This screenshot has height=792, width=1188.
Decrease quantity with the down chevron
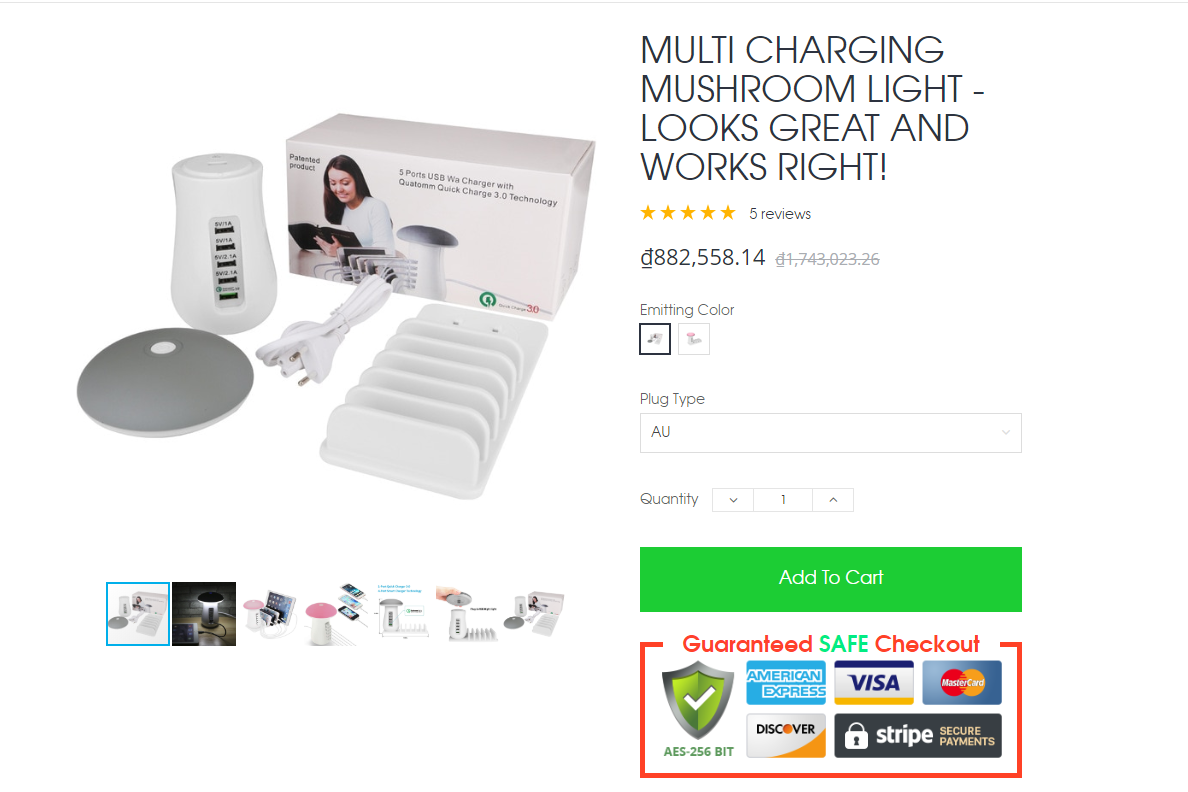(x=733, y=500)
